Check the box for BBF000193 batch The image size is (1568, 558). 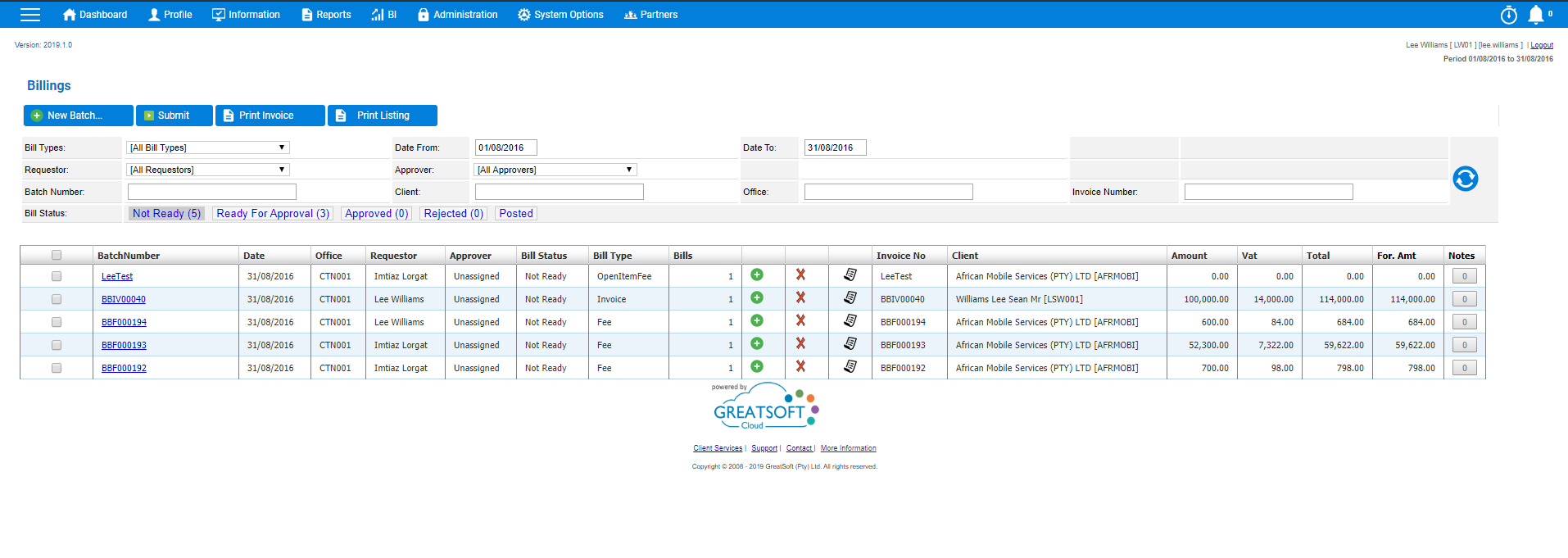pos(57,345)
